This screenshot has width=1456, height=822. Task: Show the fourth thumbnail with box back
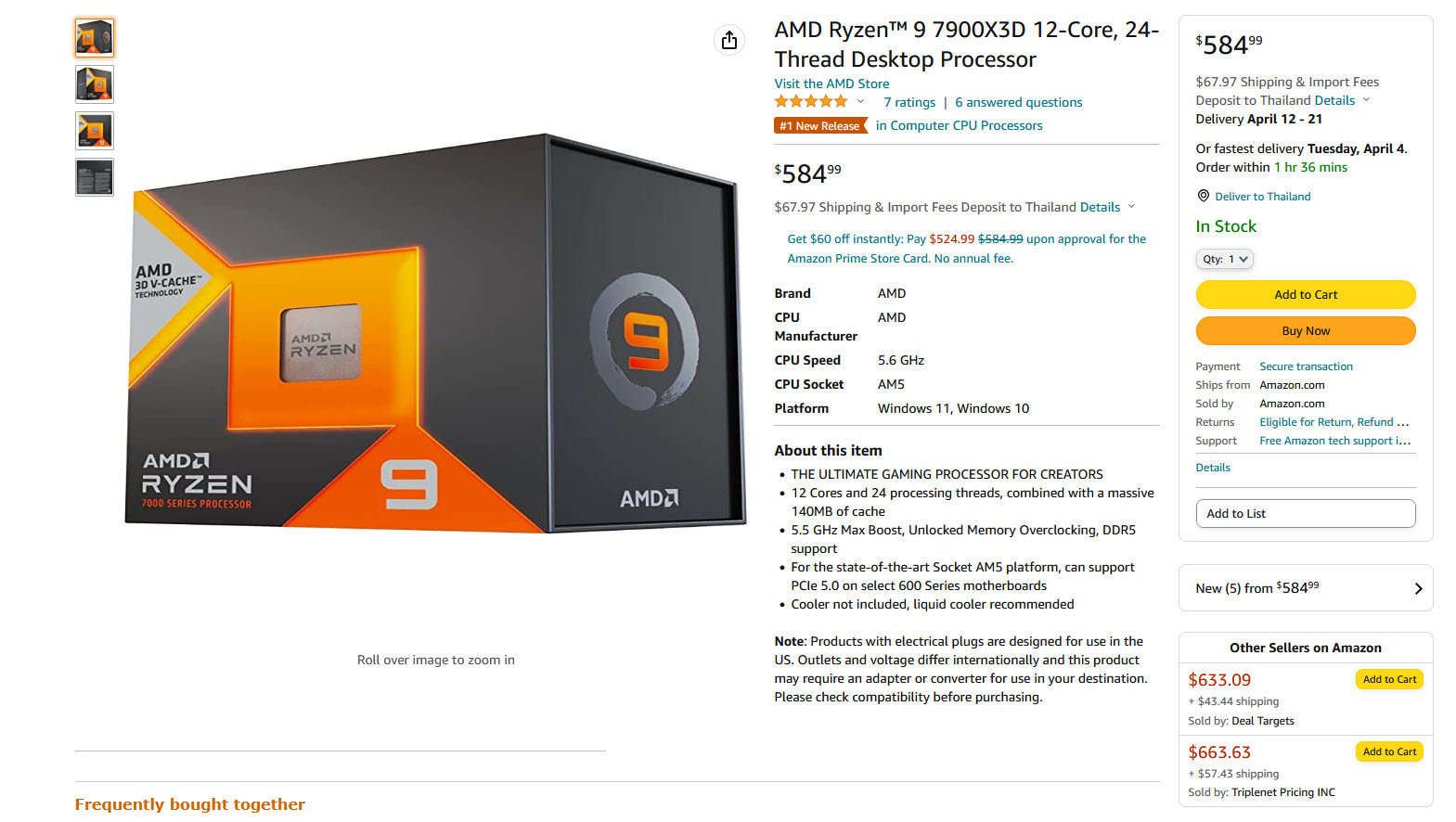tap(95, 177)
